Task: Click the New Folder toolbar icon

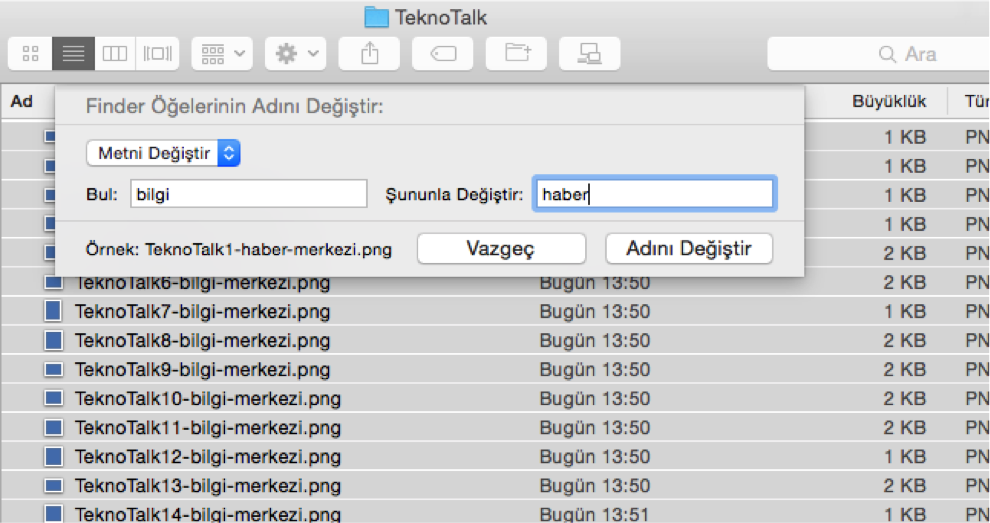Action: tap(516, 54)
